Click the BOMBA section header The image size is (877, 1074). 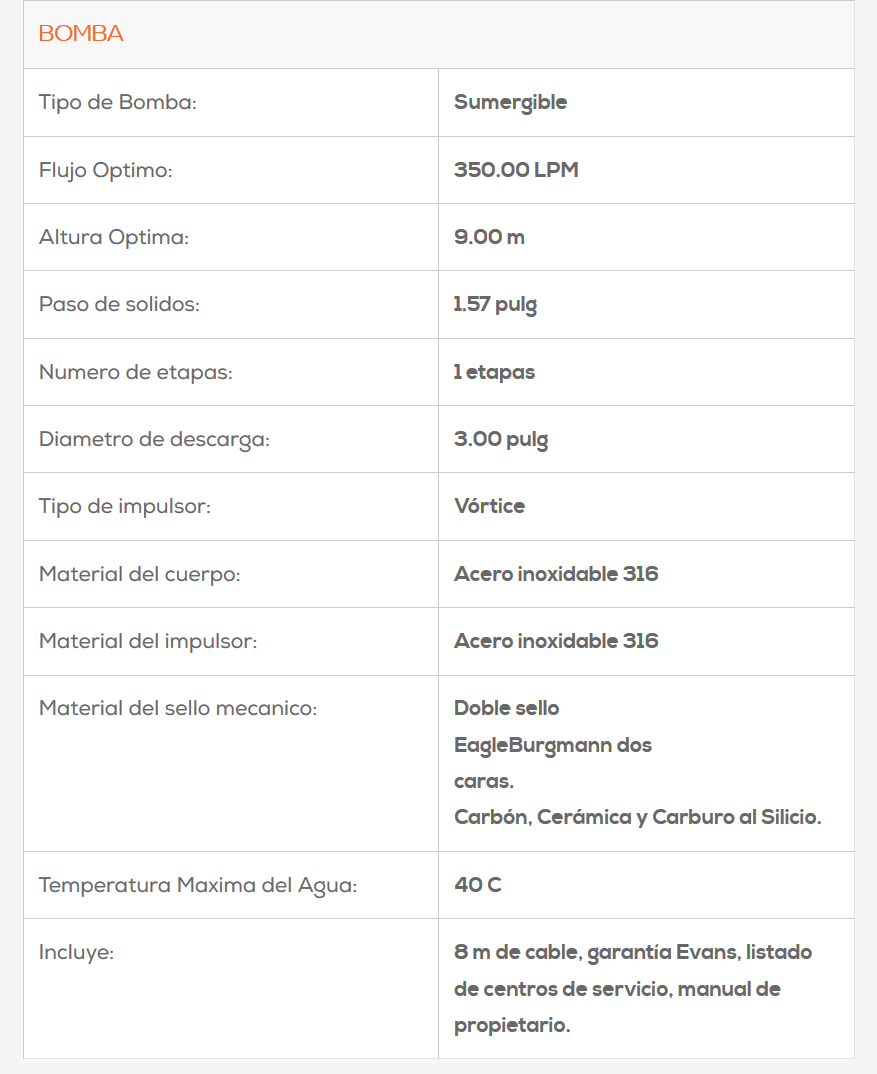[x=81, y=34]
